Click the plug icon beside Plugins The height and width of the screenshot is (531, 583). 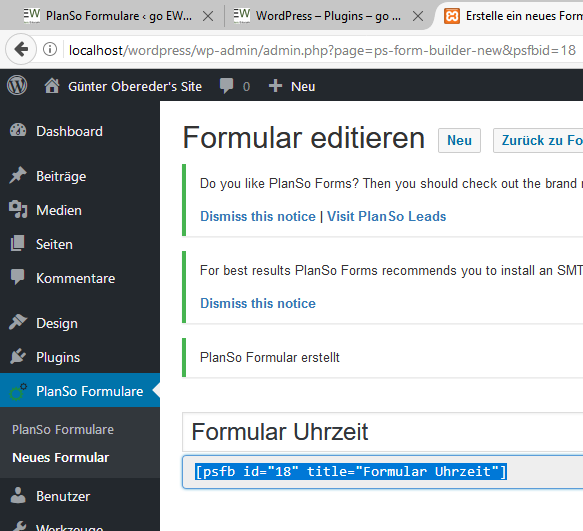coord(18,356)
